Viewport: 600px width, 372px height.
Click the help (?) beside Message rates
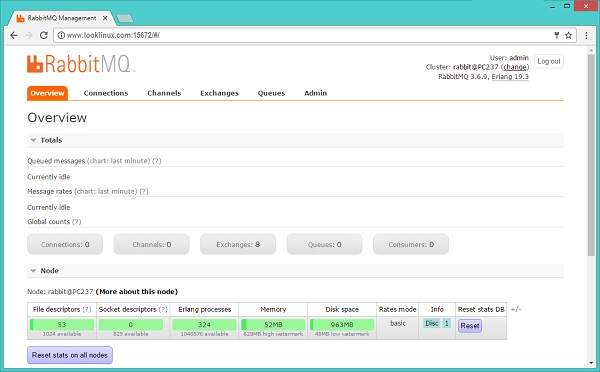point(144,191)
